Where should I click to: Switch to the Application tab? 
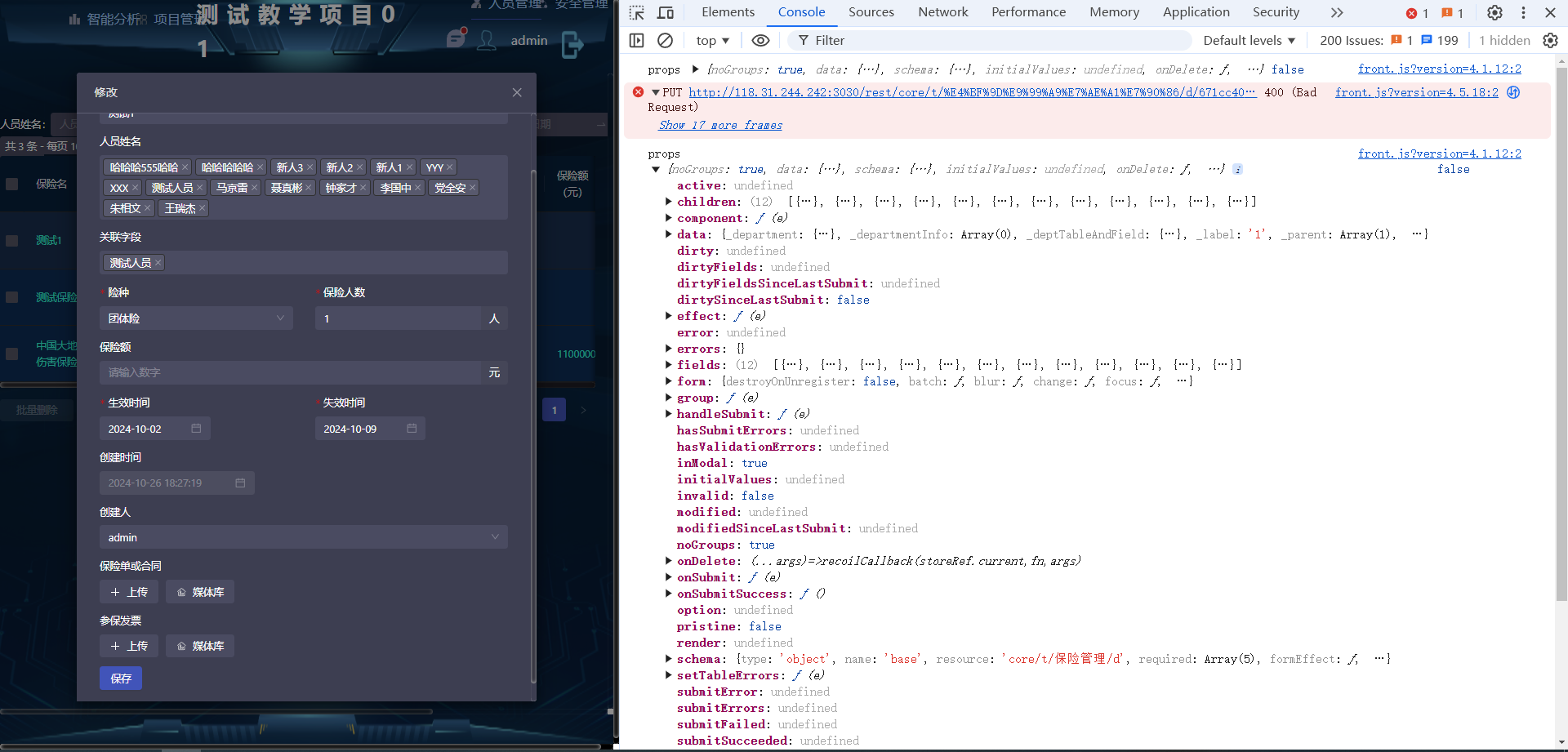(1196, 12)
